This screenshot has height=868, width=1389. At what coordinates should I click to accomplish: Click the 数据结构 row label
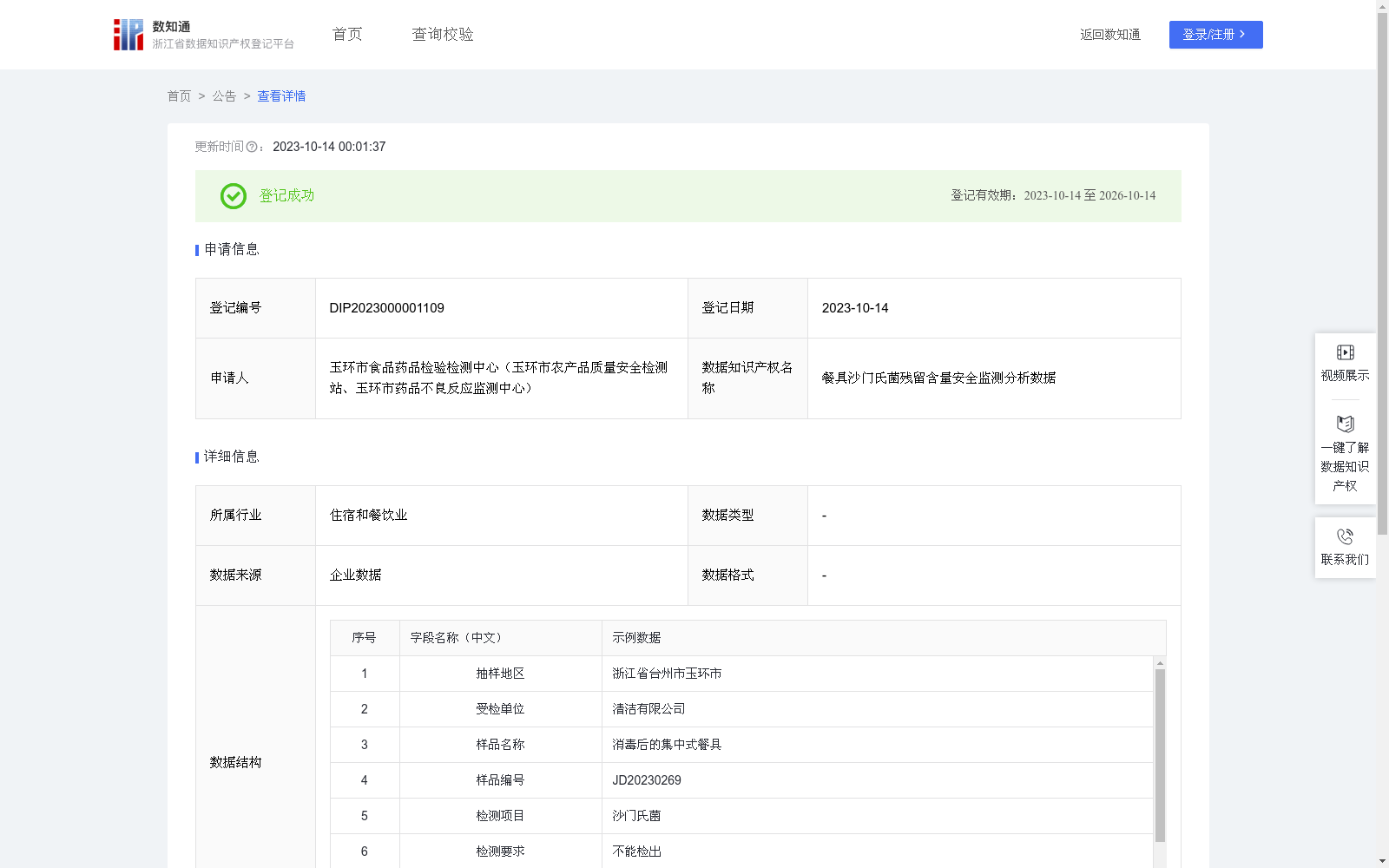click(x=236, y=763)
